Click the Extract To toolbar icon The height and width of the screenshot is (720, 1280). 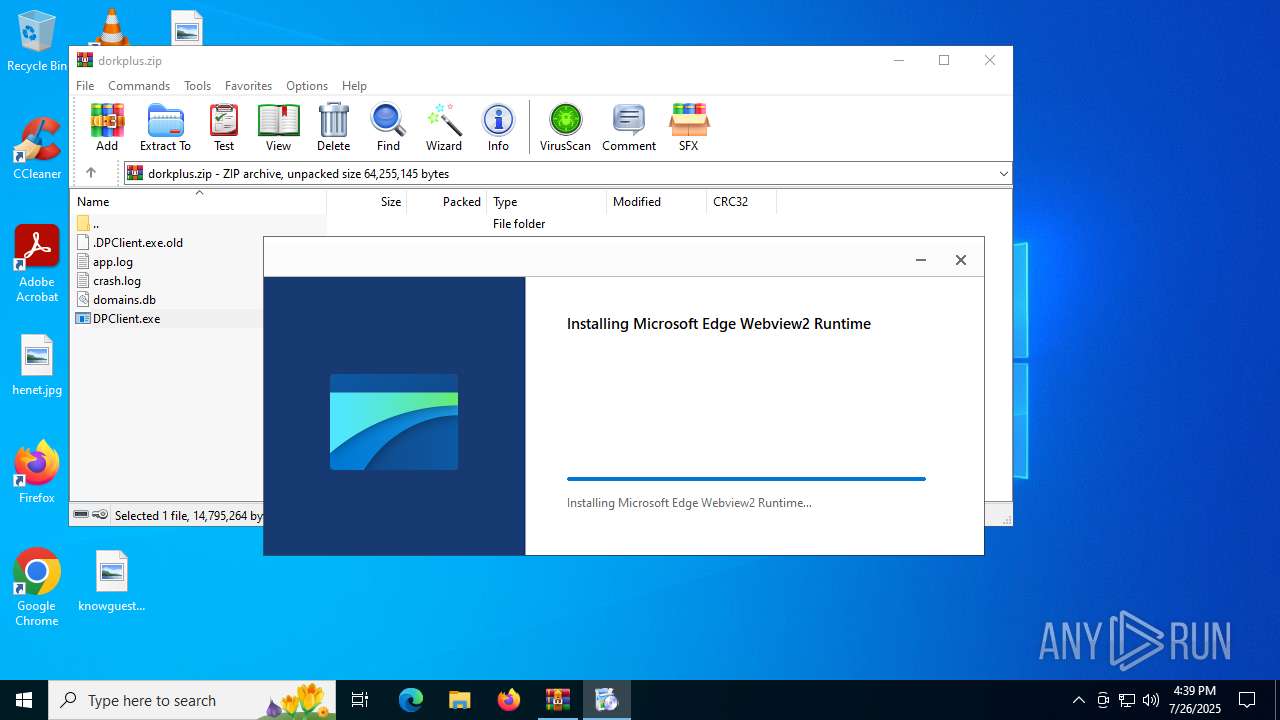[x=165, y=127]
